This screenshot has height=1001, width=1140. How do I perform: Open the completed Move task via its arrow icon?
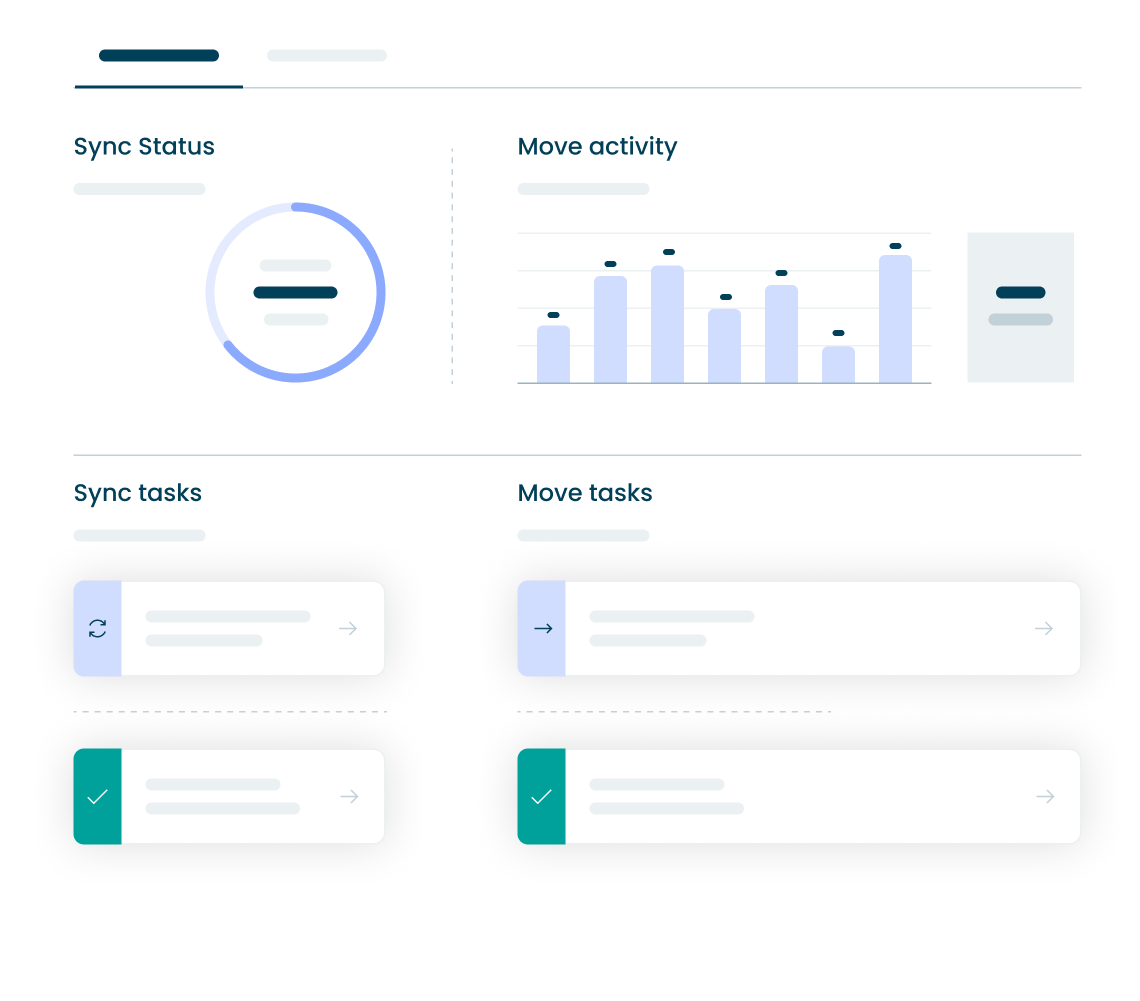tap(1044, 796)
